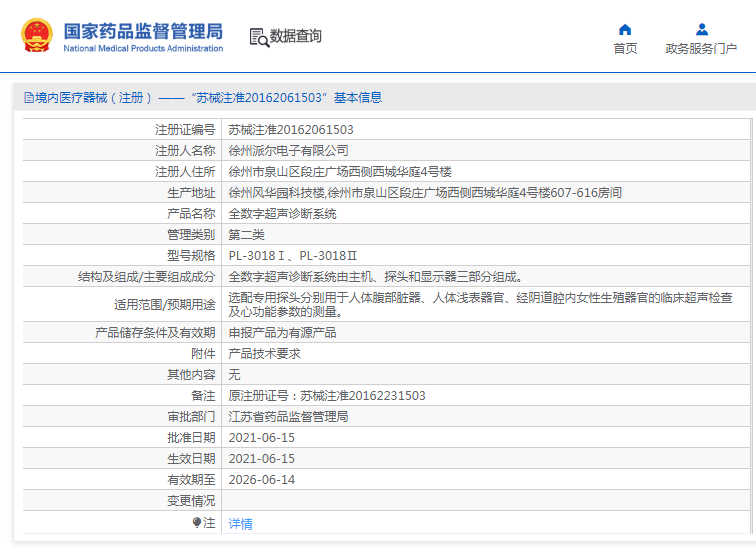This screenshot has width=756, height=551.
Task: Click the expiry date 2026-06-14
Action: point(262,479)
